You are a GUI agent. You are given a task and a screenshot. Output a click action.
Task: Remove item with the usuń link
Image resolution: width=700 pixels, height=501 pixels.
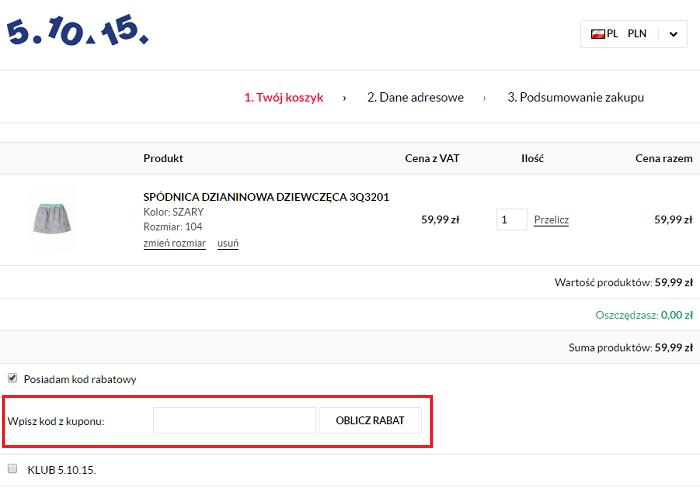(x=228, y=243)
